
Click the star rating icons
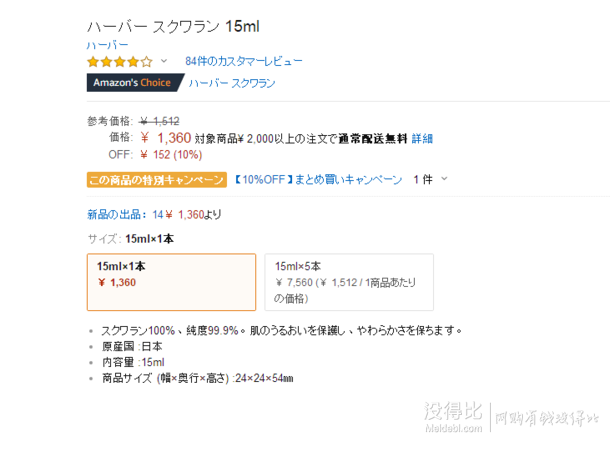coord(120,61)
